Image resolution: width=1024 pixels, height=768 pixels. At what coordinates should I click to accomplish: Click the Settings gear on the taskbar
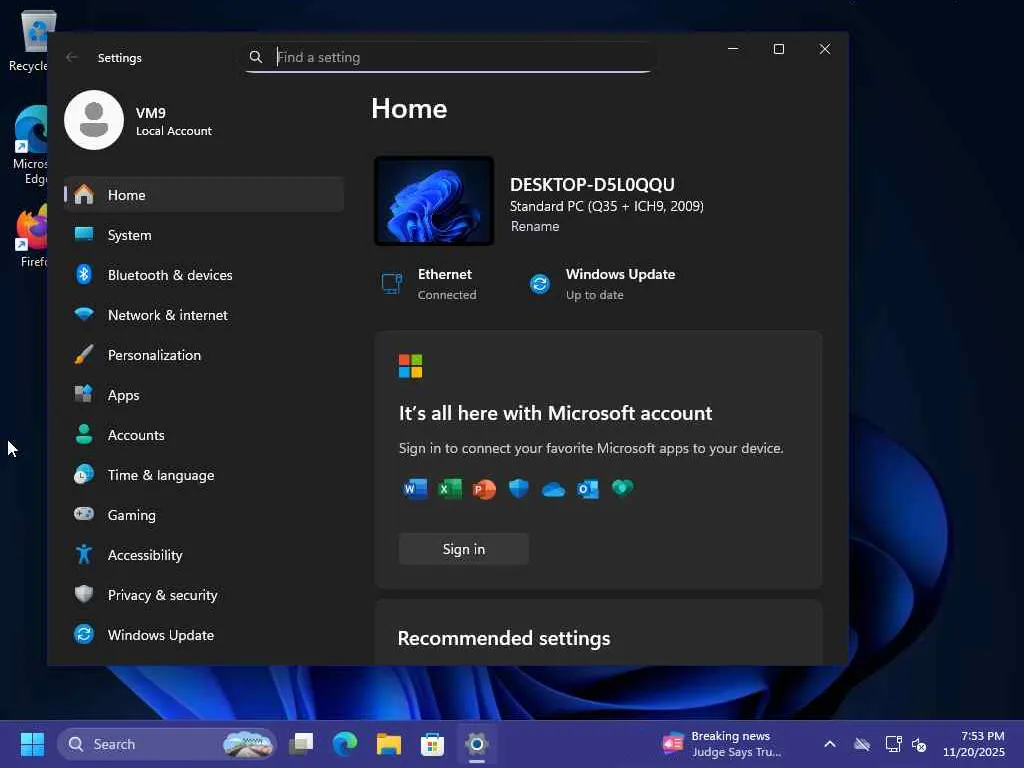click(x=477, y=744)
